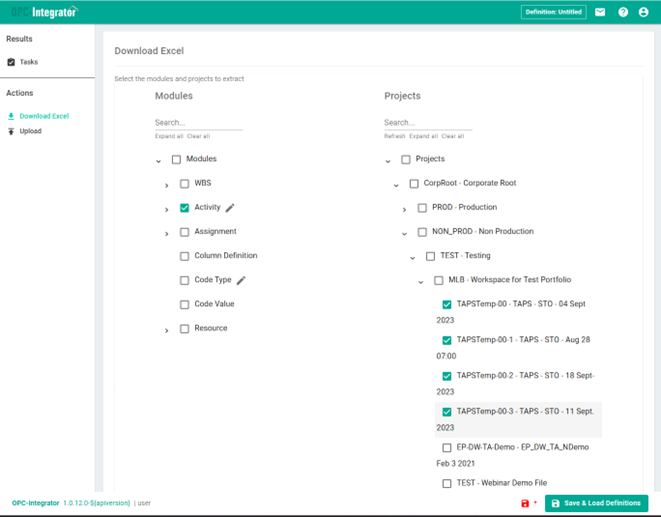This screenshot has width=661, height=517.
Task: Collapse the CorpRoot - Corporate Root node
Action: point(396,185)
